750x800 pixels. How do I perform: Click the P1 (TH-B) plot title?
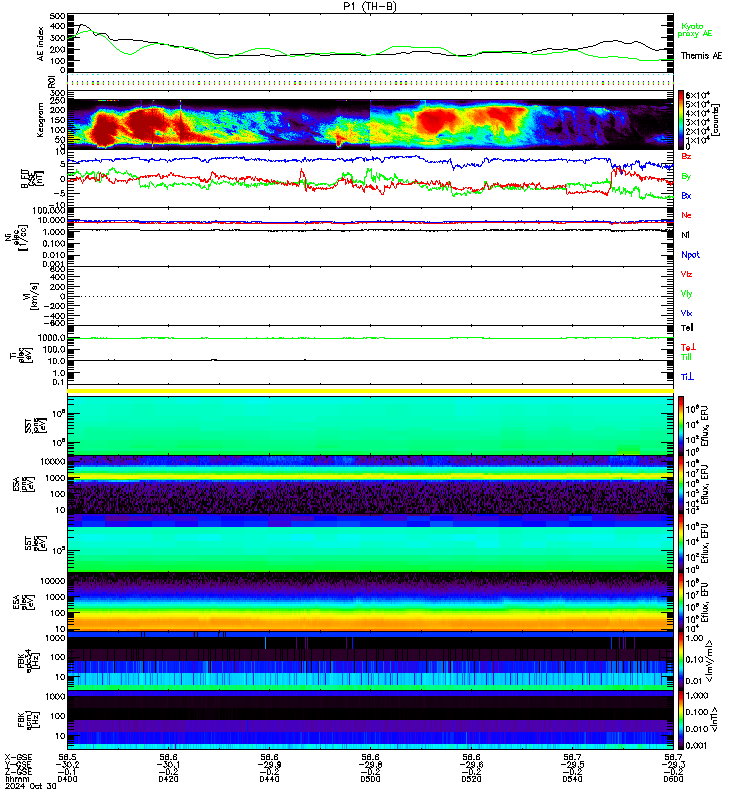pyautogui.click(x=370, y=7)
